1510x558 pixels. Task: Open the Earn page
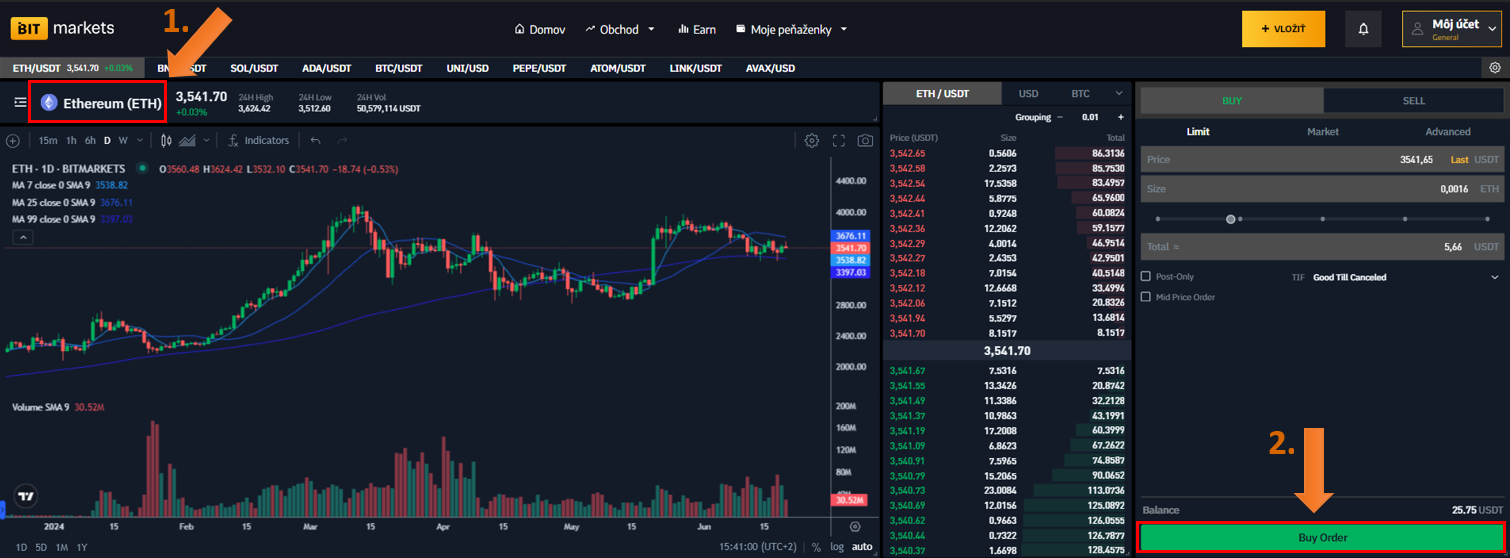tap(697, 29)
